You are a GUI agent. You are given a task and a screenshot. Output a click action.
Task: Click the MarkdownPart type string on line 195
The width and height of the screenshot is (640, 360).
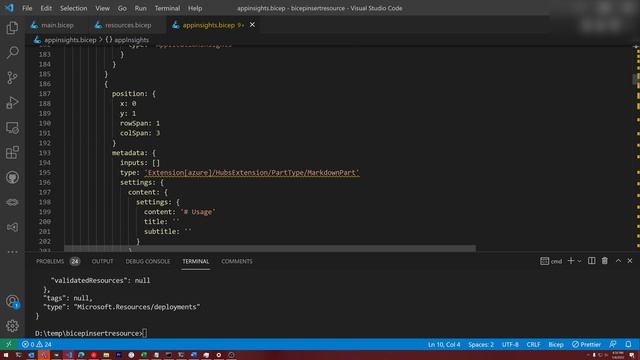coord(252,173)
